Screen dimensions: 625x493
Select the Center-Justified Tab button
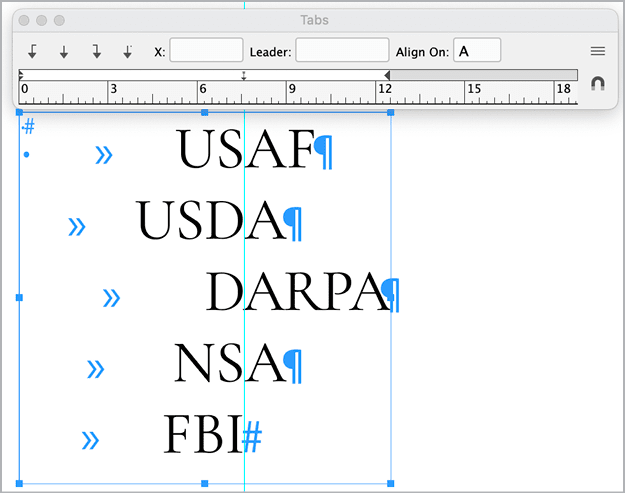[64, 52]
